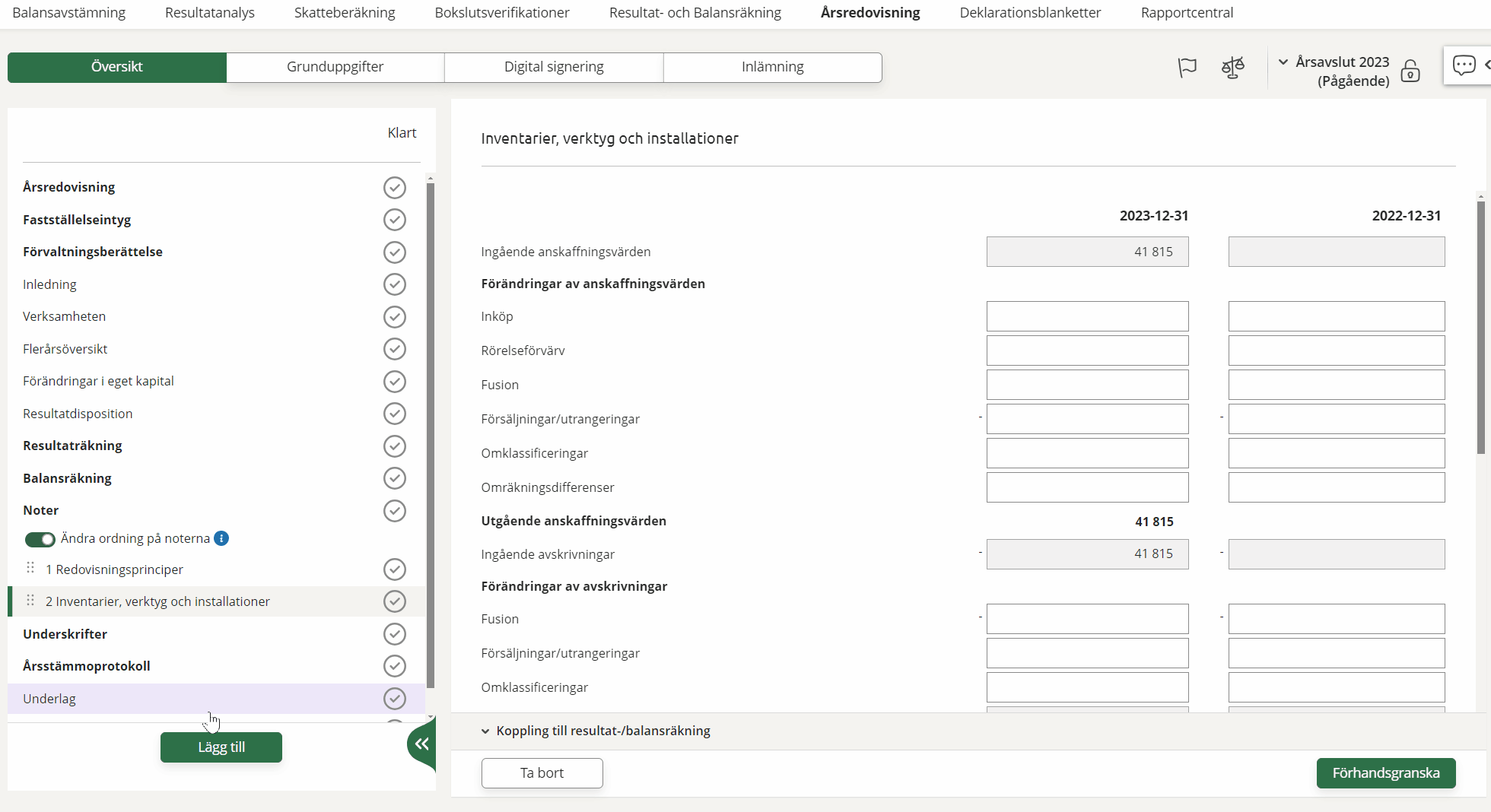Screen dimensions: 1491x812
Task: Switch to the Grunduppgifter tab
Action: click(x=335, y=67)
